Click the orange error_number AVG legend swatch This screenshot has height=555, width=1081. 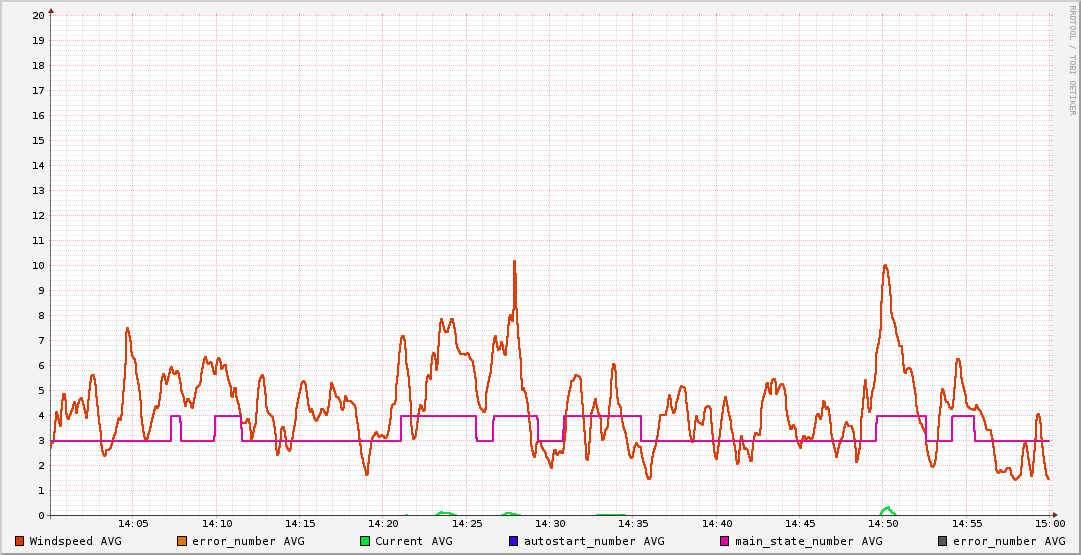pyautogui.click(x=182, y=541)
